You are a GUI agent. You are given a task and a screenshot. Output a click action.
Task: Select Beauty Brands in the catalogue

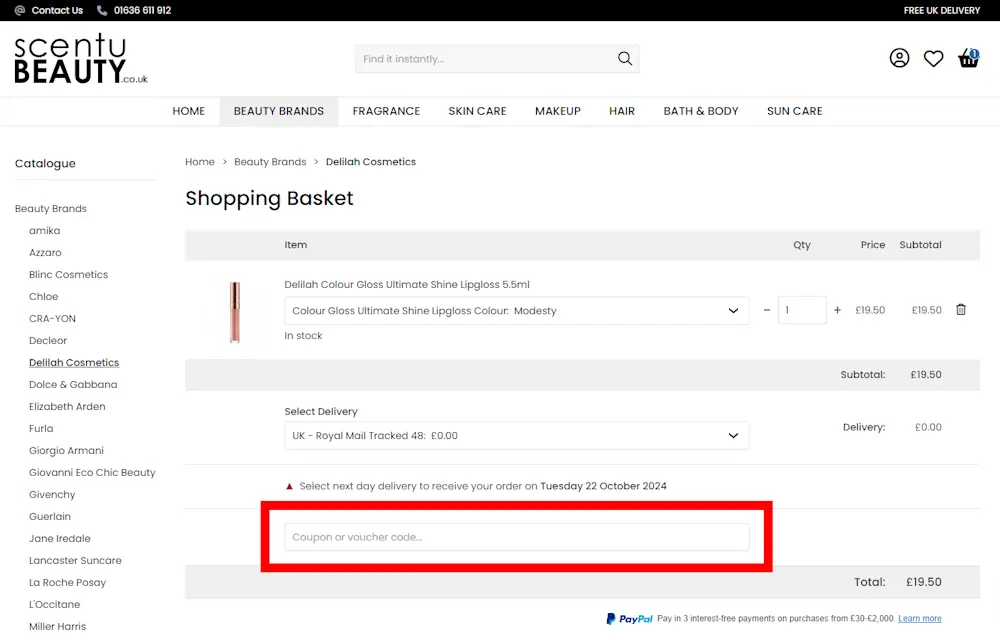click(50, 208)
